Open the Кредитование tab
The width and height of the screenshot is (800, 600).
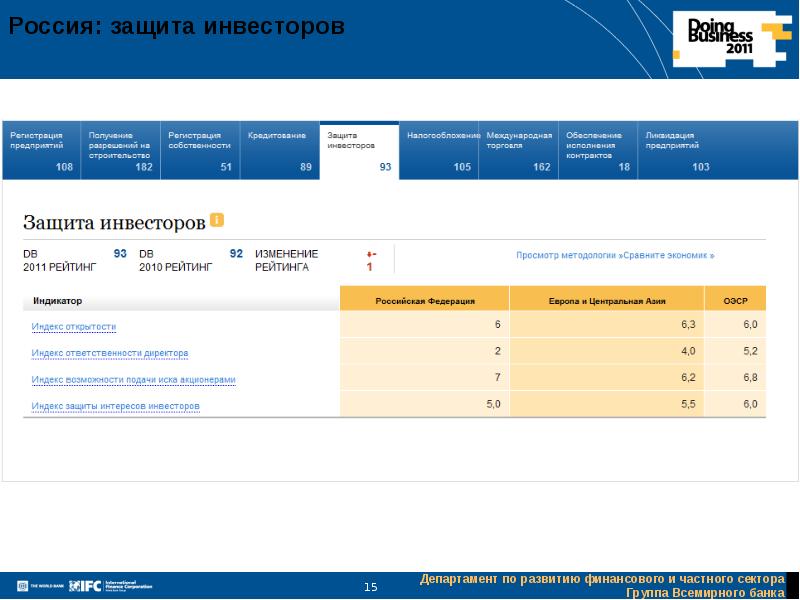click(279, 151)
